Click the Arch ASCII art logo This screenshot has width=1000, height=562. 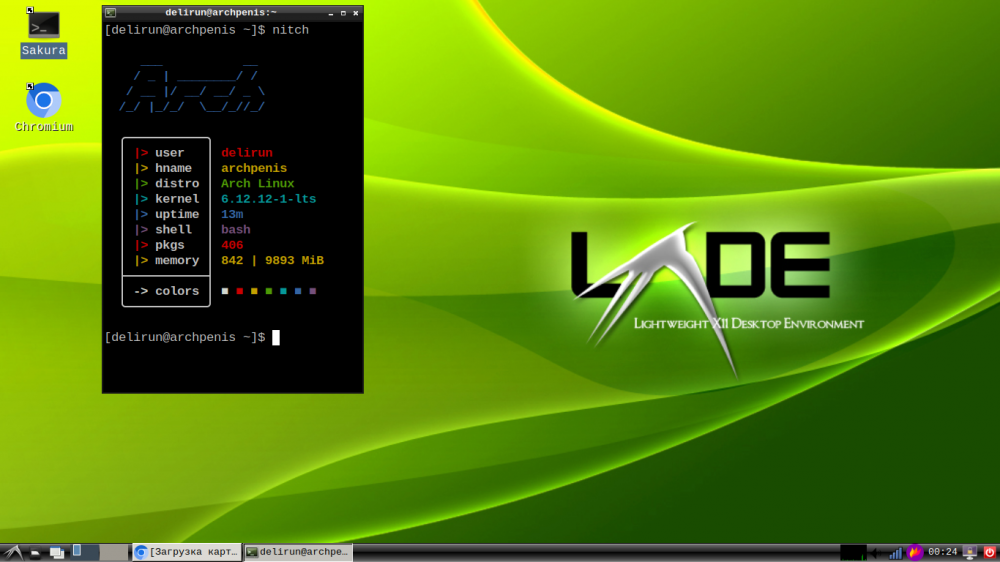192,88
